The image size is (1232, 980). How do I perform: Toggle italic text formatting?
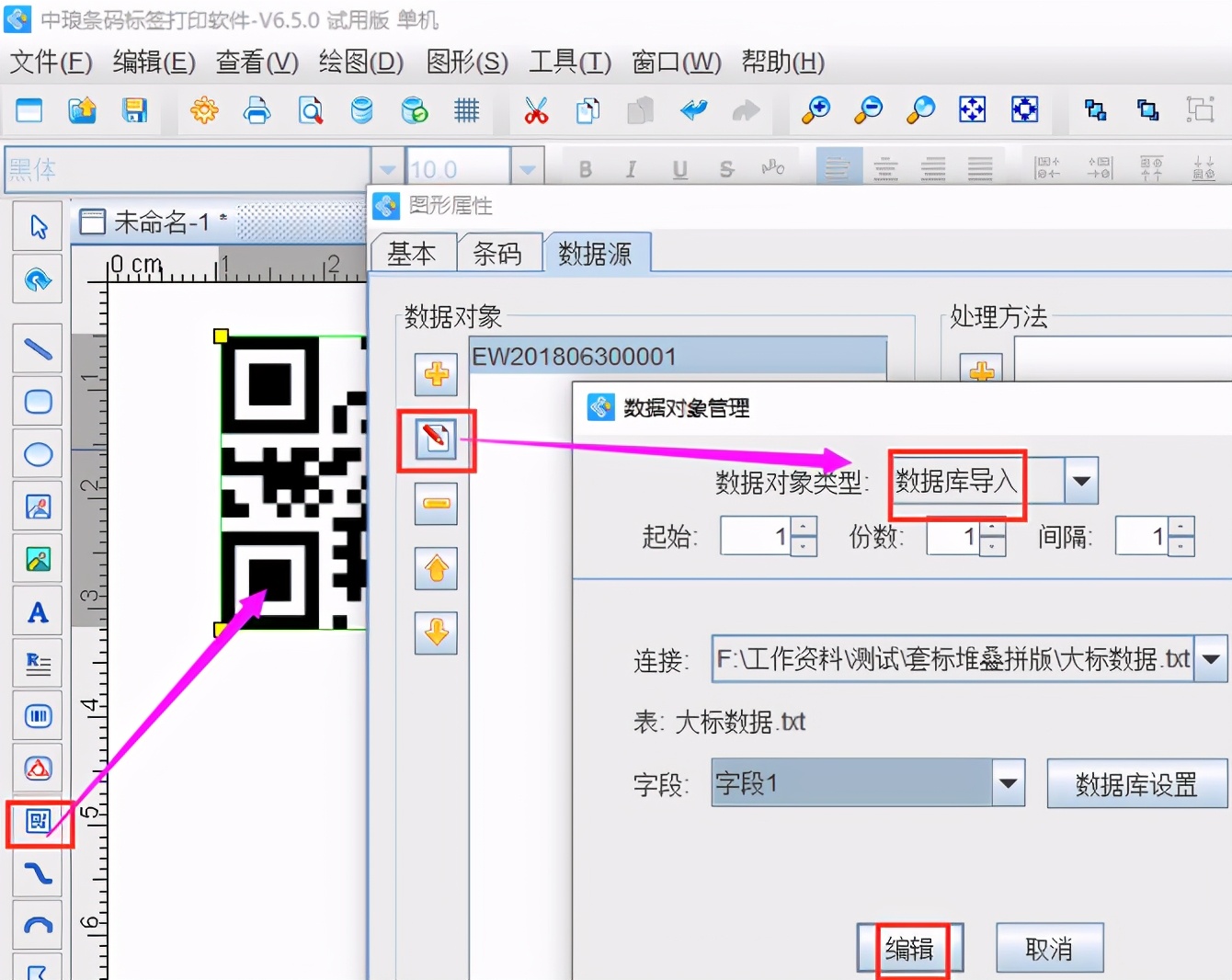coord(631,169)
